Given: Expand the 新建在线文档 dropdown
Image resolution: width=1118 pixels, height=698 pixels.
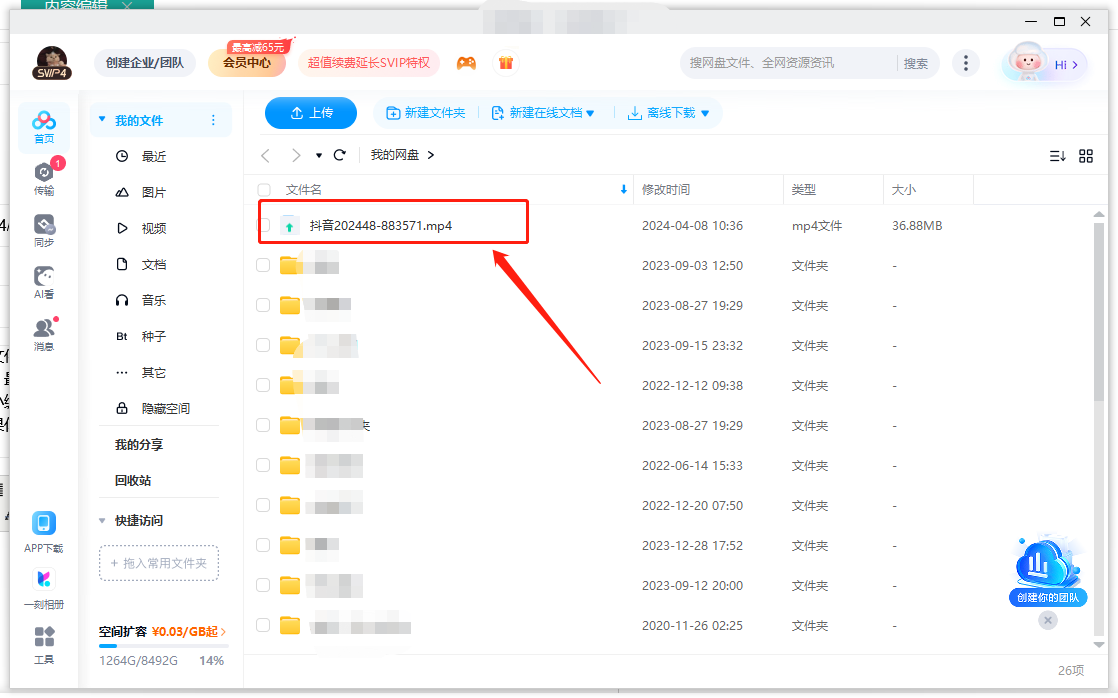Looking at the screenshot, I should [x=590, y=114].
